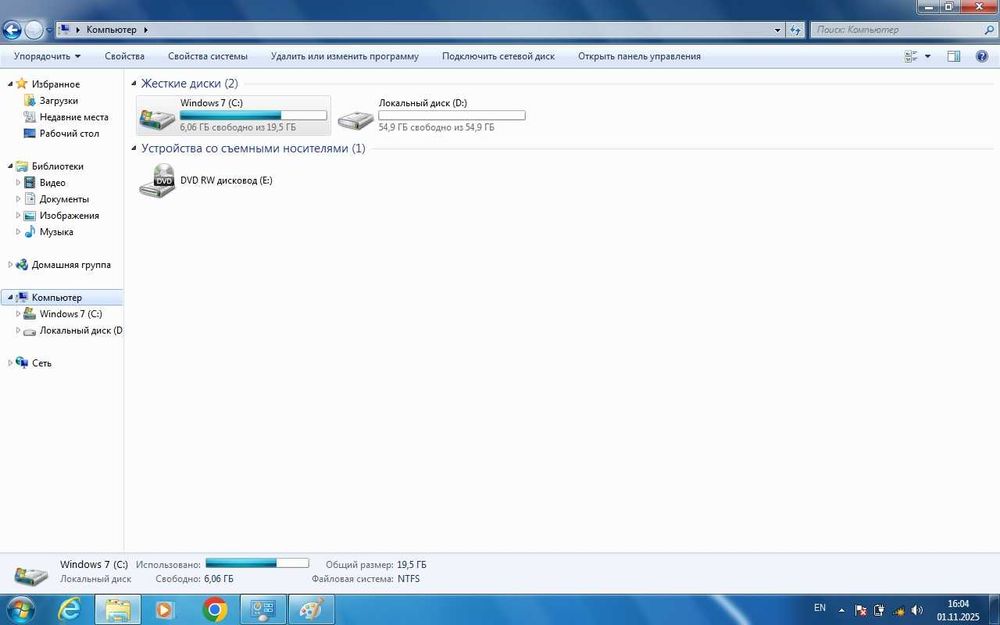Expand 'Windows 7 (C:)' in the tree
Viewport: 1000px width, 625px height.
pos(18,314)
